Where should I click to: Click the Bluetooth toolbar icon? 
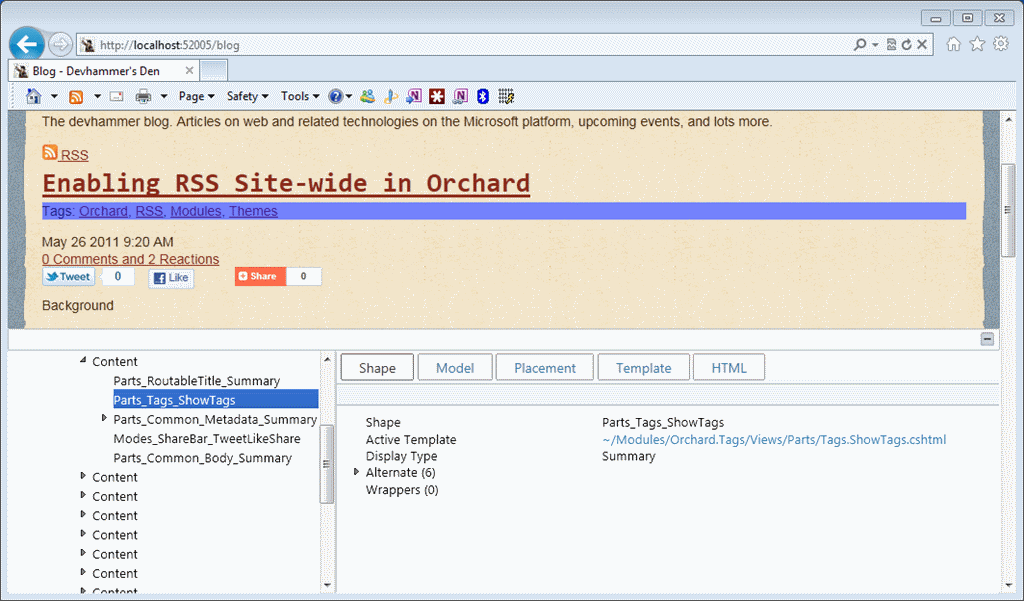click(x=483, y=97)
